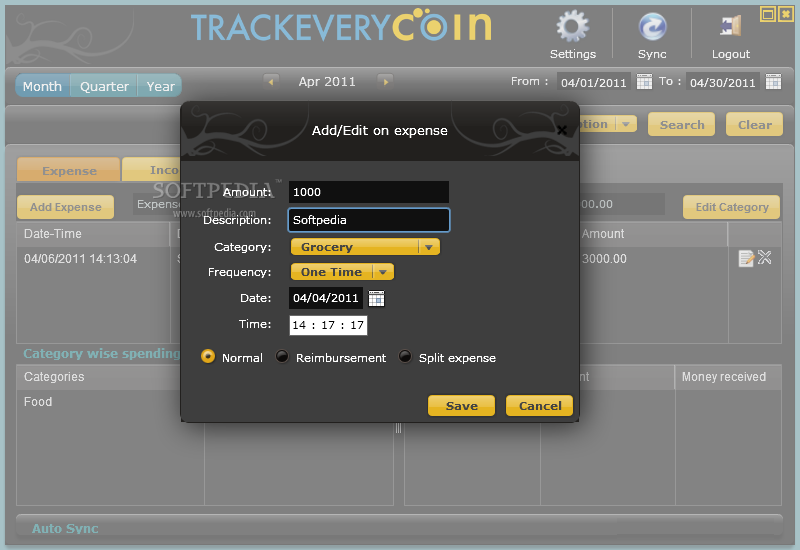Click the Amount field containing 1000
Screen dimensions: 800x550
tap(369, 192)
